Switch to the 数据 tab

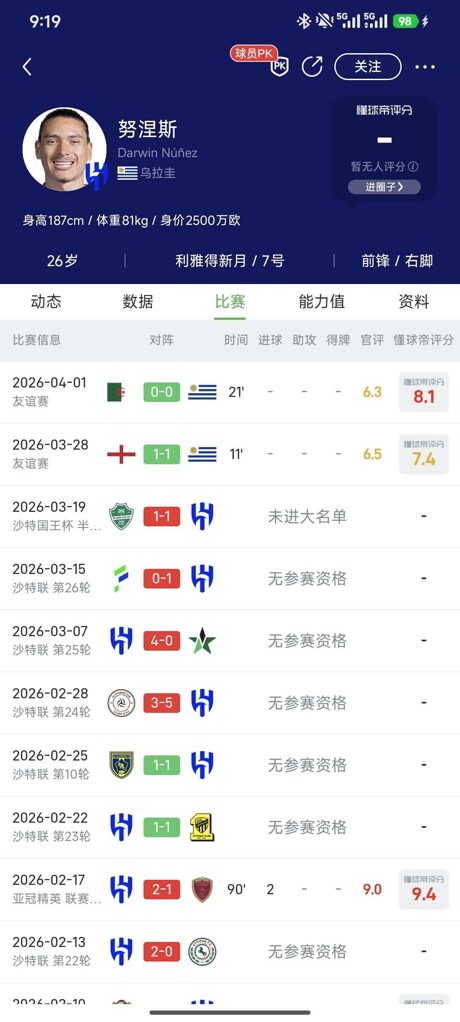click(138, 302)
